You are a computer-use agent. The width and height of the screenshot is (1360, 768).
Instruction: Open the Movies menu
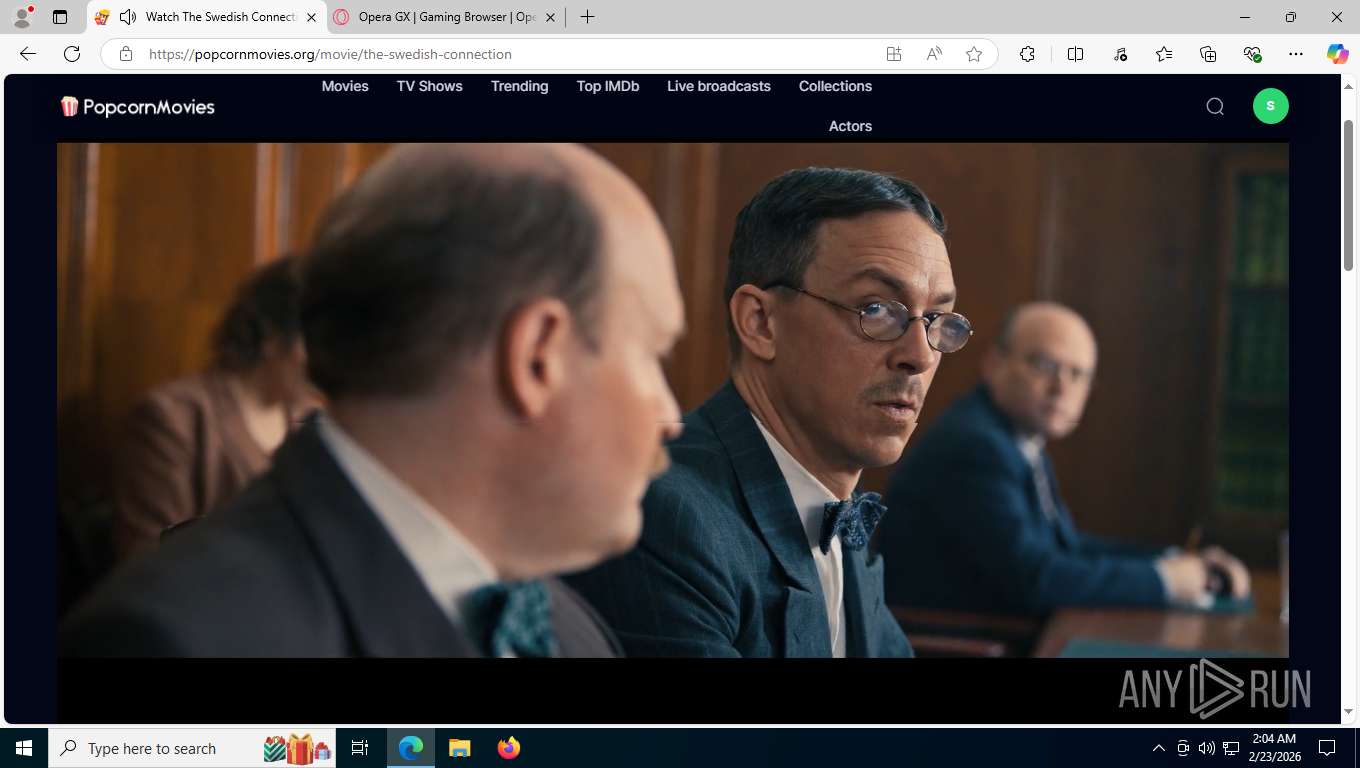345,86
